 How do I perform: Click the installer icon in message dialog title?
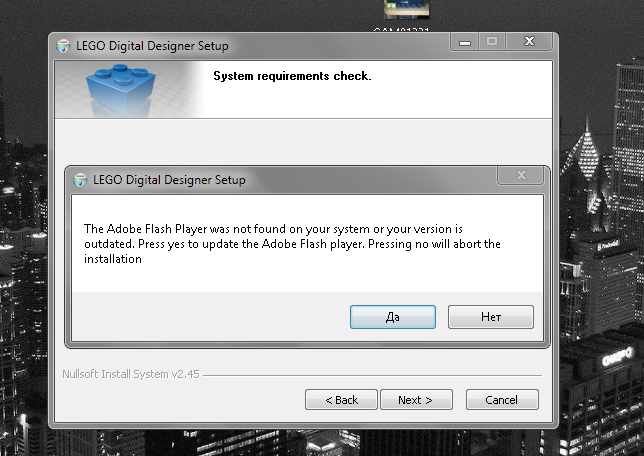(80, 180)
